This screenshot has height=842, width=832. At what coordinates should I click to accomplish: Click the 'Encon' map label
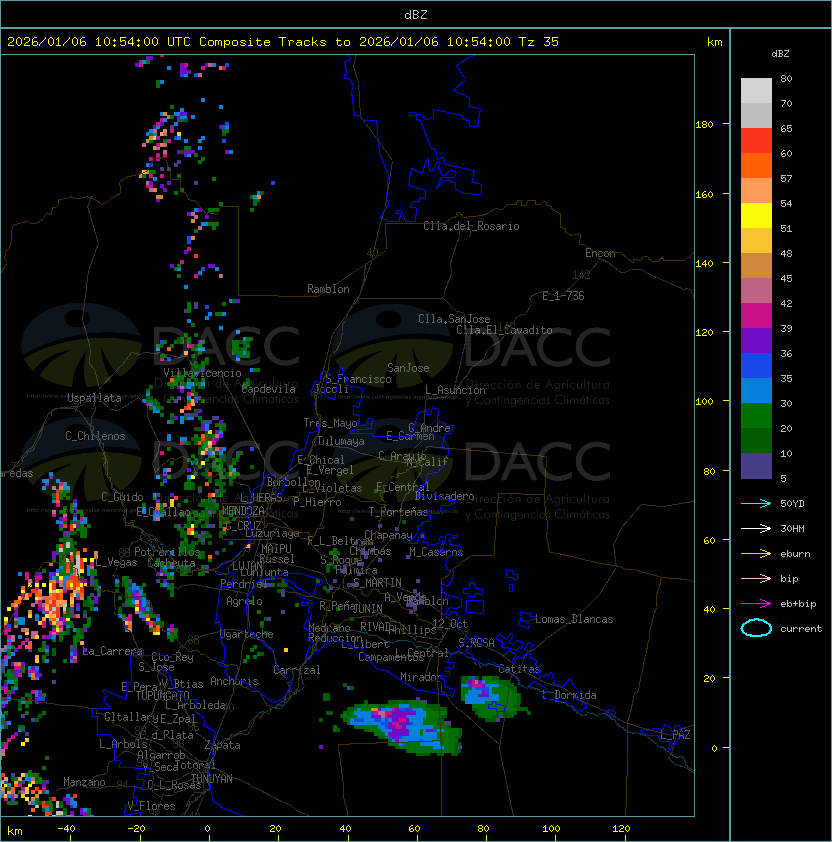600,253
